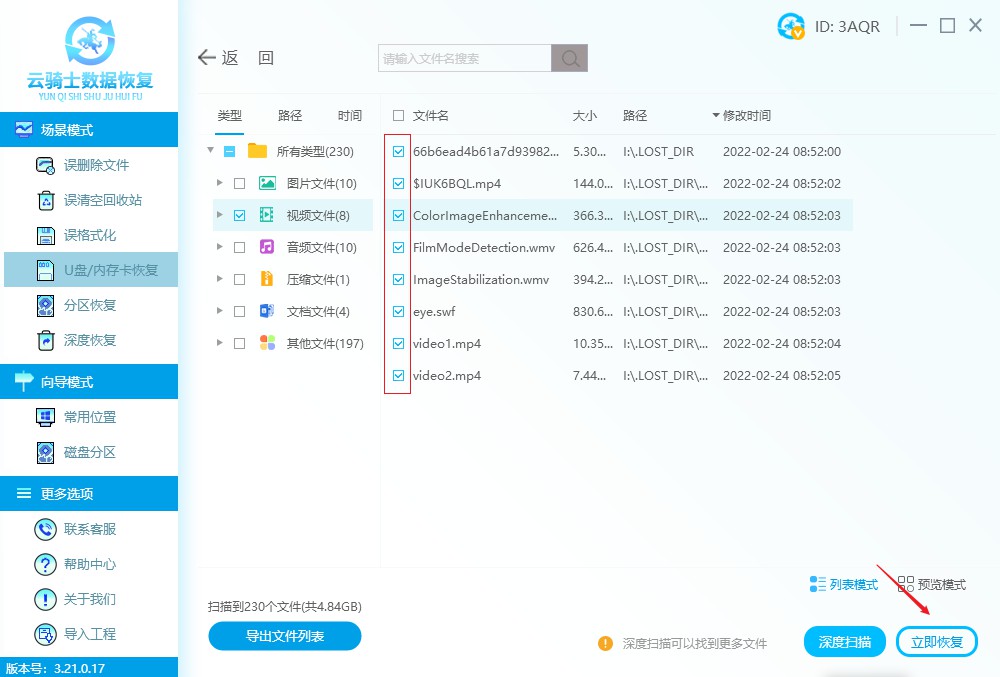Image resolution: width=1000 pixels, height=677 pixels.
Task: Switch to the 类型 tab
Action: (230, 116)
